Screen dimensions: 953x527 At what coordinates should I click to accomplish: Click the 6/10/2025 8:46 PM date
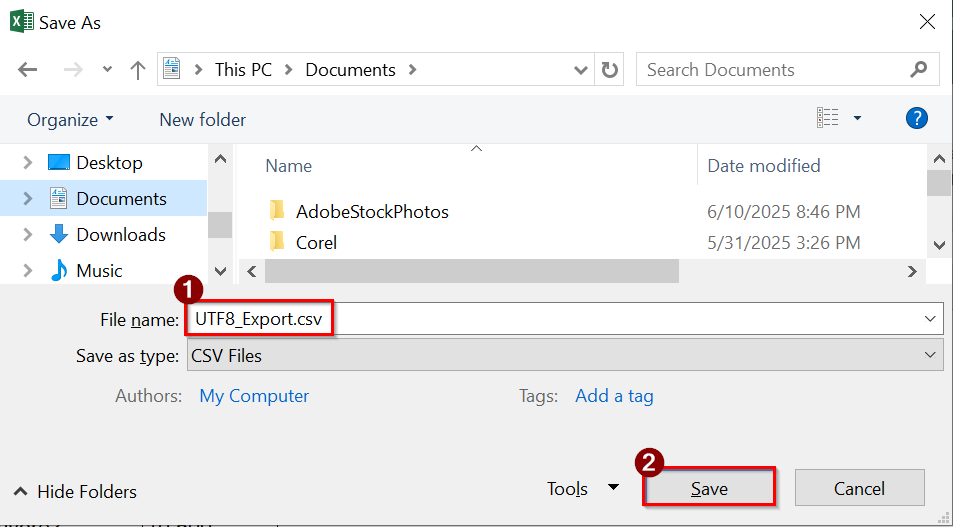(x=783, y=212)
